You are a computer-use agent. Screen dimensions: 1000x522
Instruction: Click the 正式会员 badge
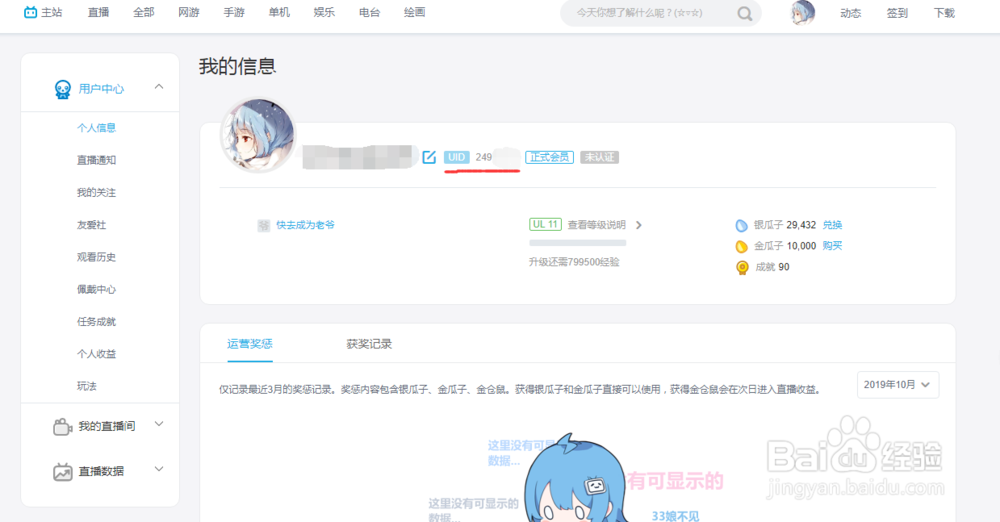point(549,157)
